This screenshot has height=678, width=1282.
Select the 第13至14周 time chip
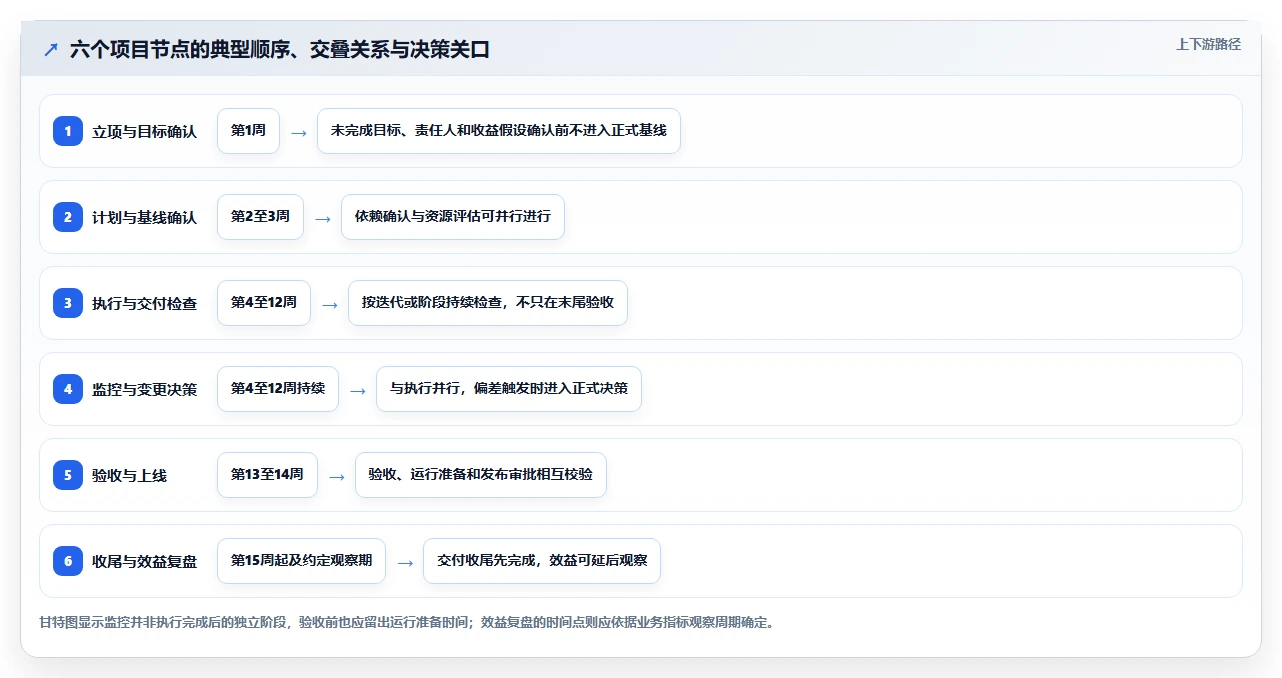[267, 475]
